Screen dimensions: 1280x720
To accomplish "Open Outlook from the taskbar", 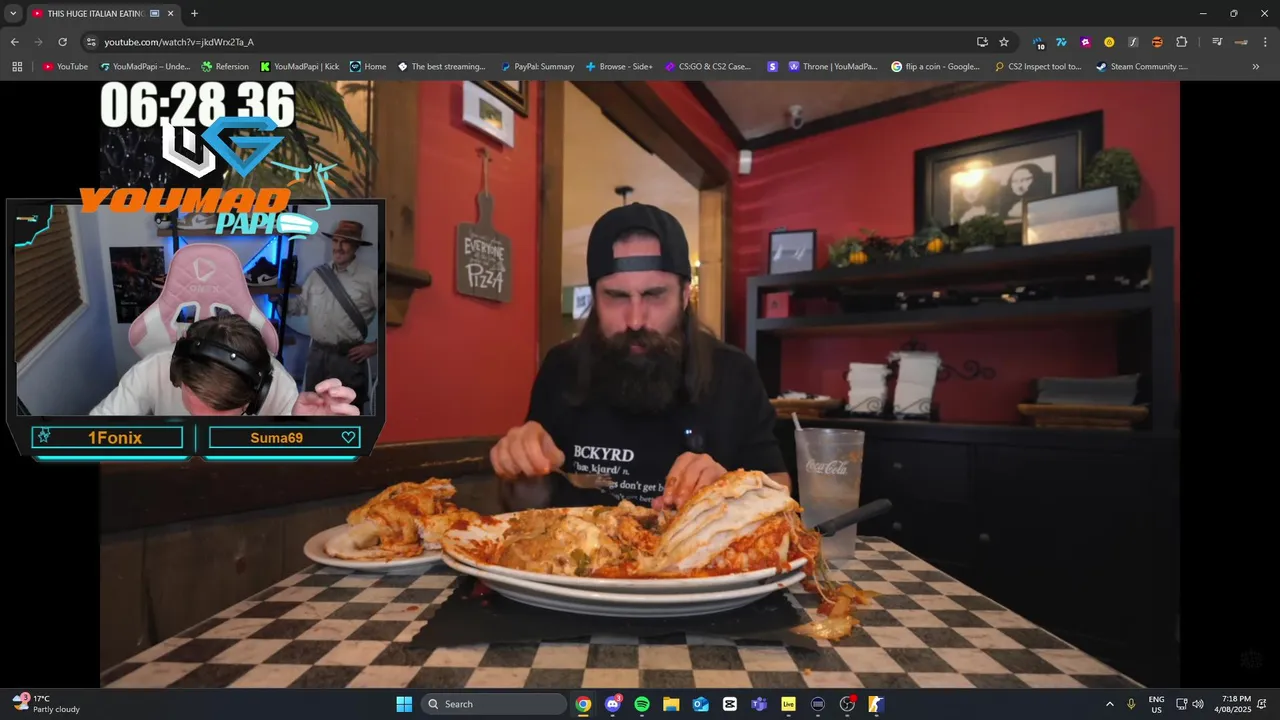I will click(701, 704).
